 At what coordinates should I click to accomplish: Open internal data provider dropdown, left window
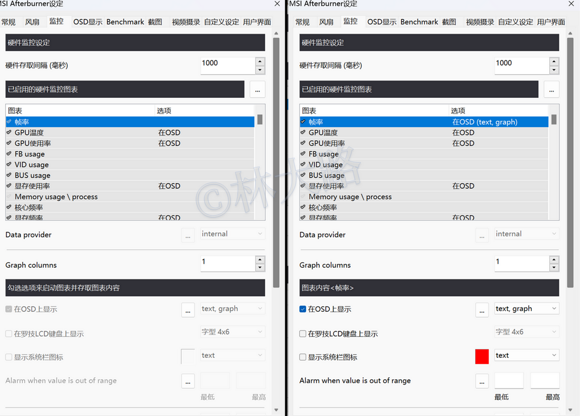click(232, 234)
